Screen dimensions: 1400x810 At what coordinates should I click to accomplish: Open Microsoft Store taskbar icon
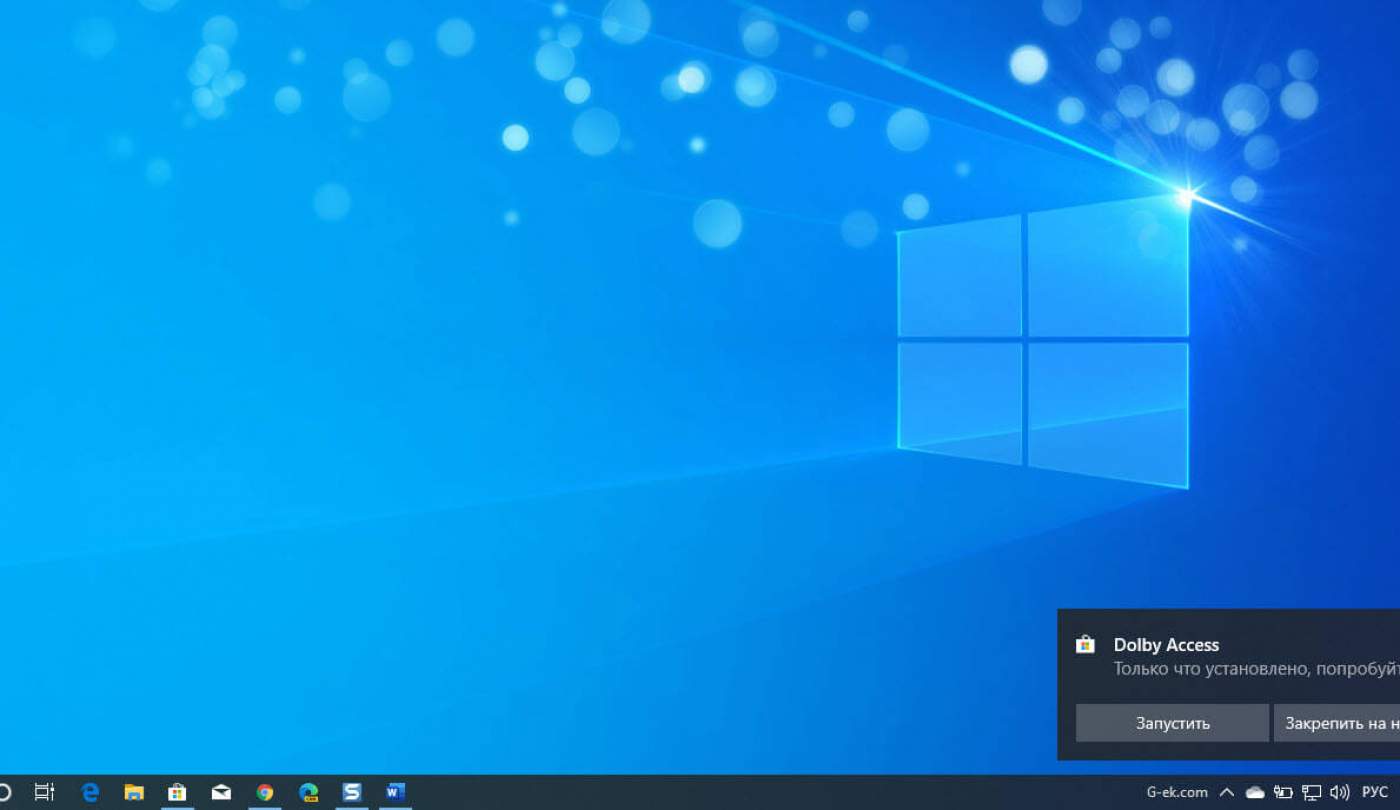coord(177,792)
